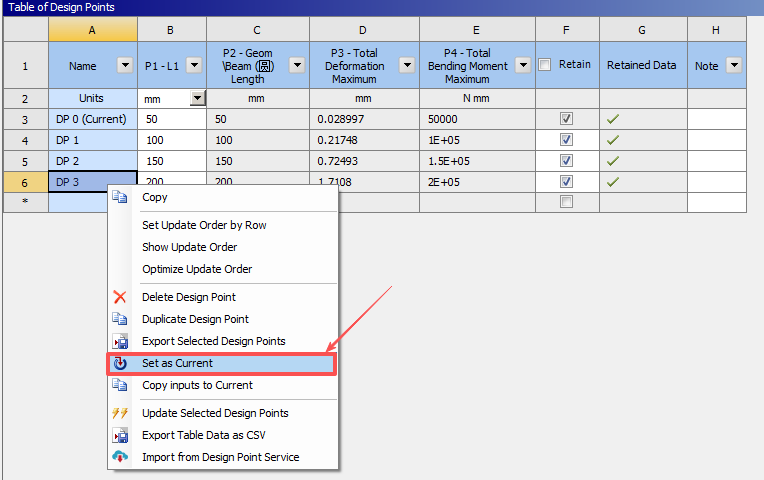Click the 50000 bending moment cell

477,119
